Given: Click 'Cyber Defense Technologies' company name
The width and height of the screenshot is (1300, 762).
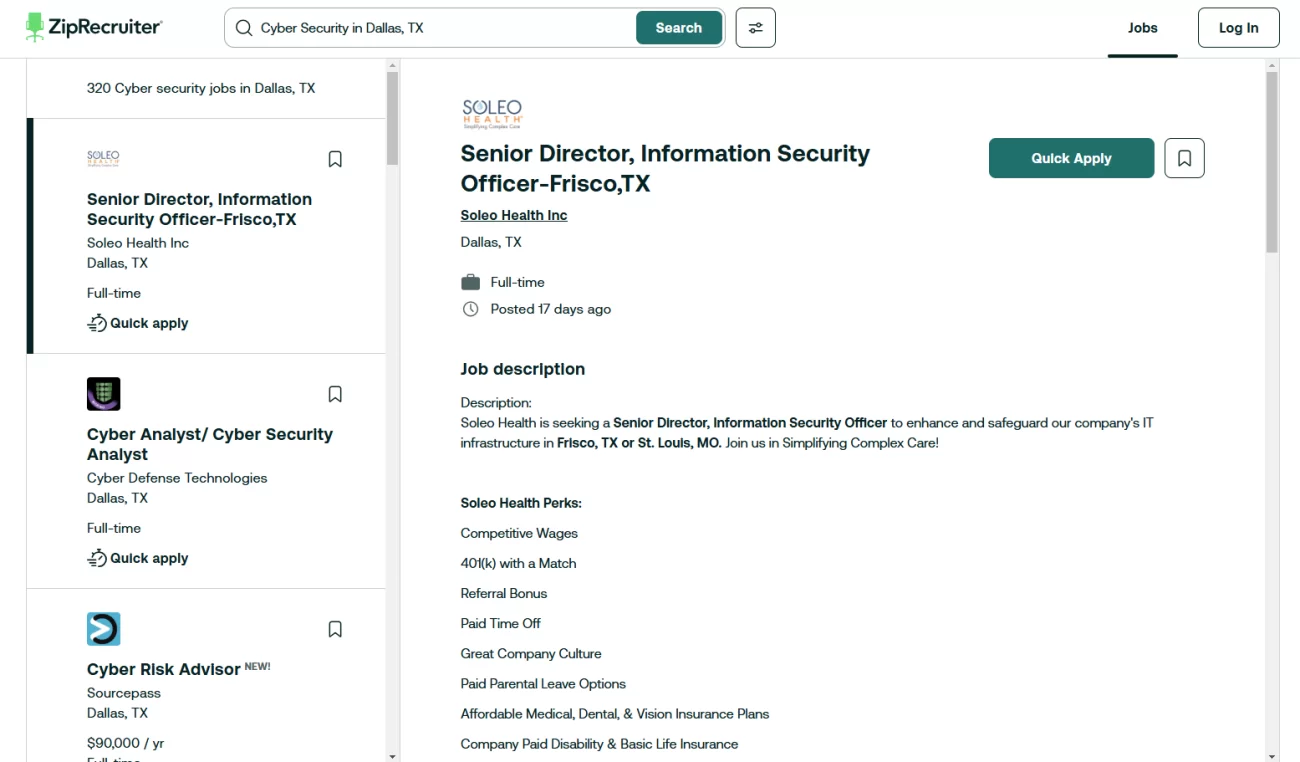Looking at the screenshot, I should (x=177, y=478).
